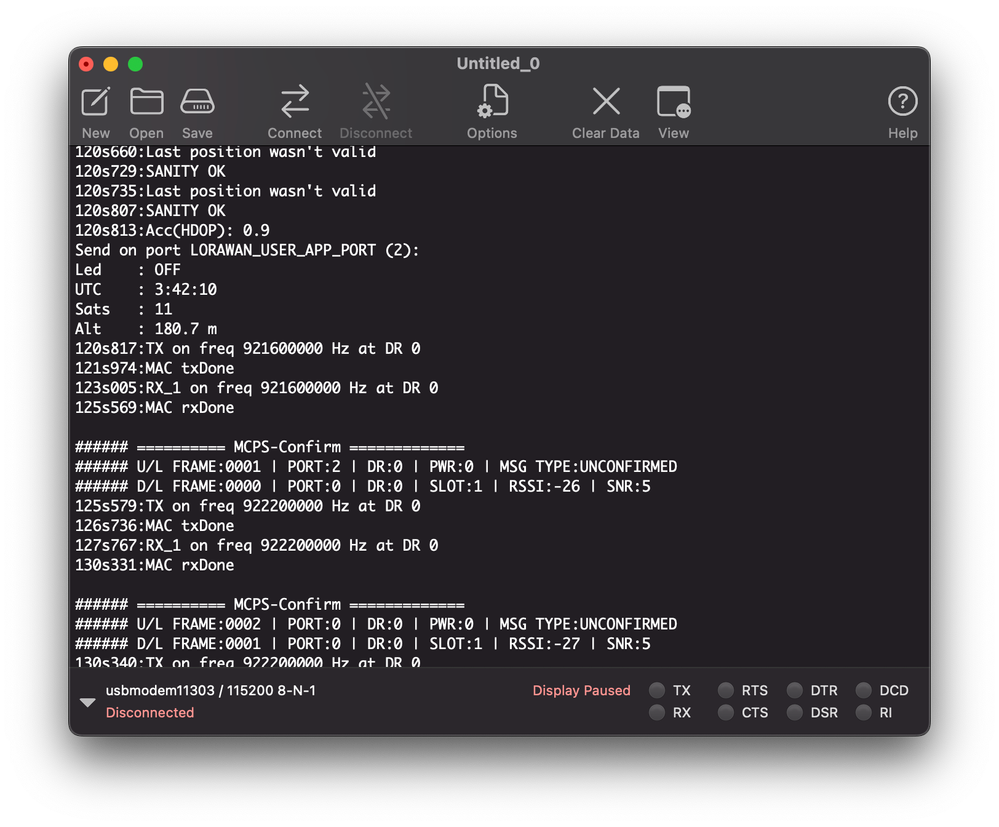Connect to the serial port
The width and height of the screenshot is (999, 827).
click(x=294, y=112)
